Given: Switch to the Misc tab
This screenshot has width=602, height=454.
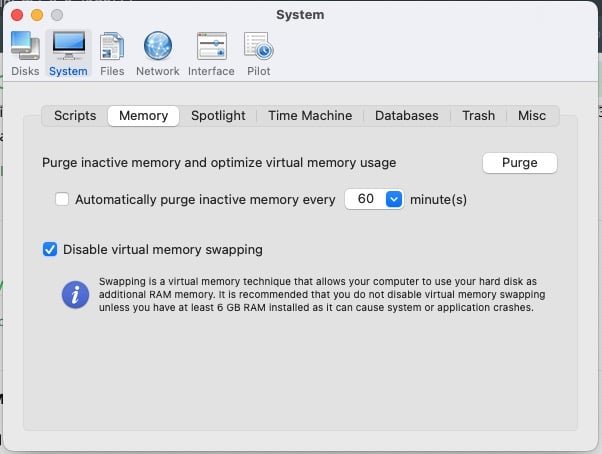Looking at the screenshot, I should click(532, 116).
